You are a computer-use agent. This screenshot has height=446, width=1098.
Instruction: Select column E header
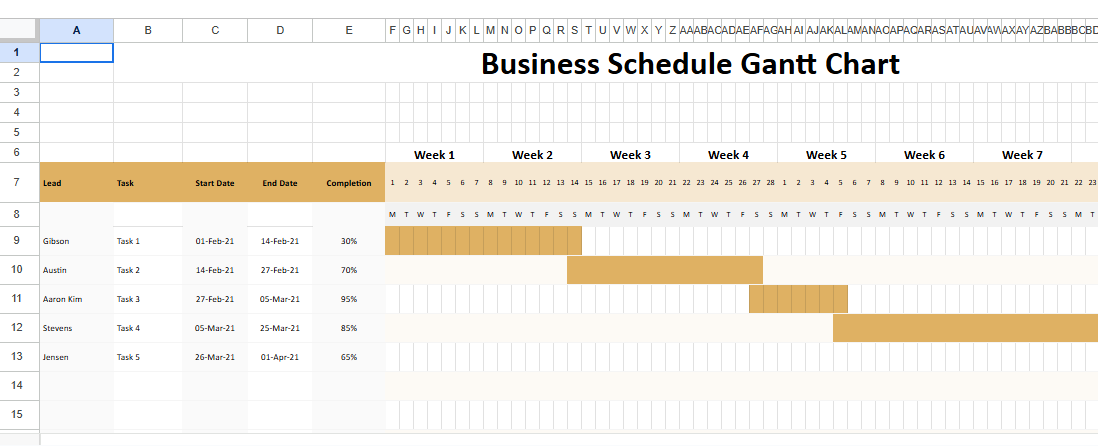[x=348, y=30]
